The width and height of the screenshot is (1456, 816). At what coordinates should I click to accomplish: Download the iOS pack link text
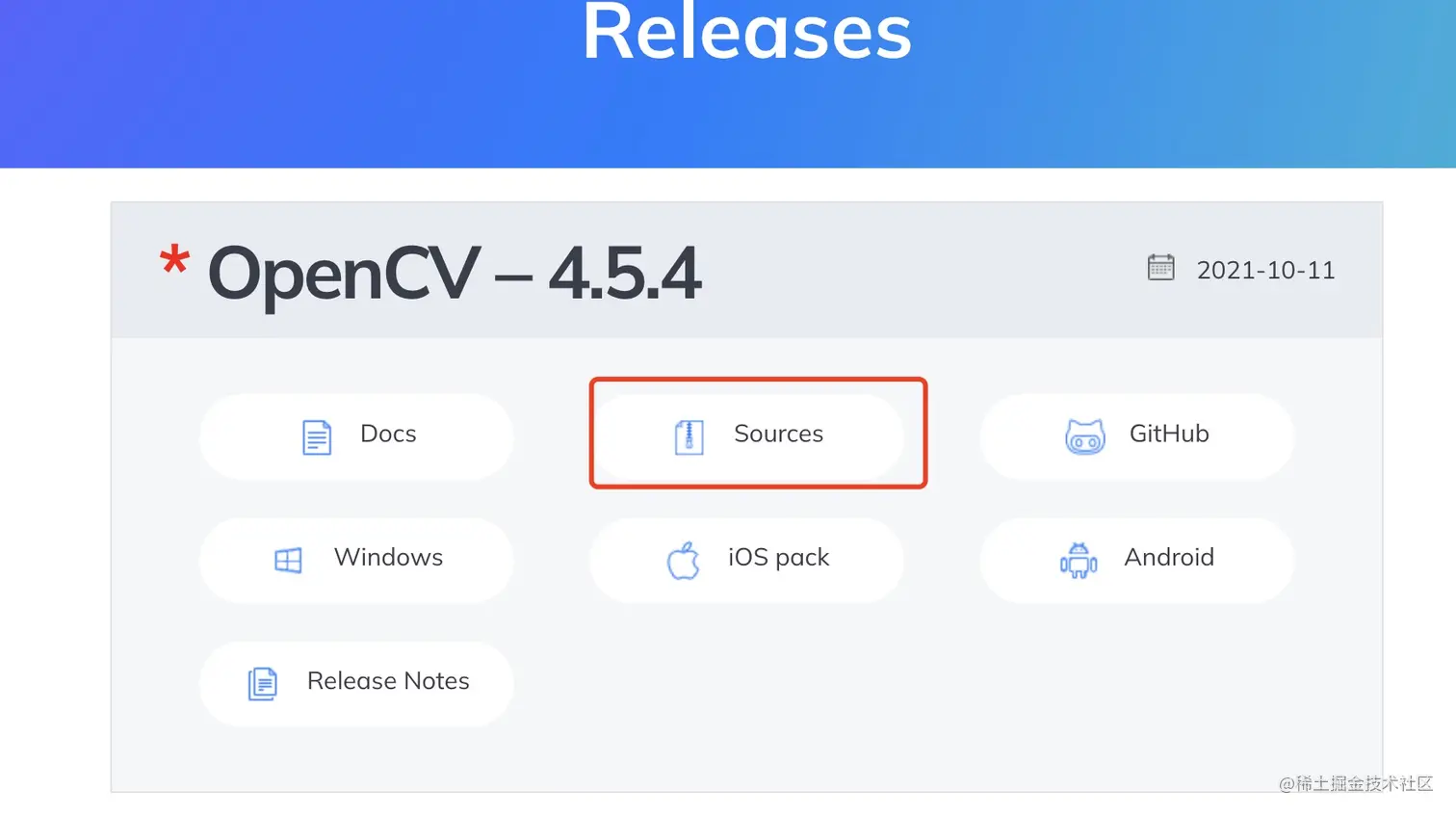[x=778, y=558]
